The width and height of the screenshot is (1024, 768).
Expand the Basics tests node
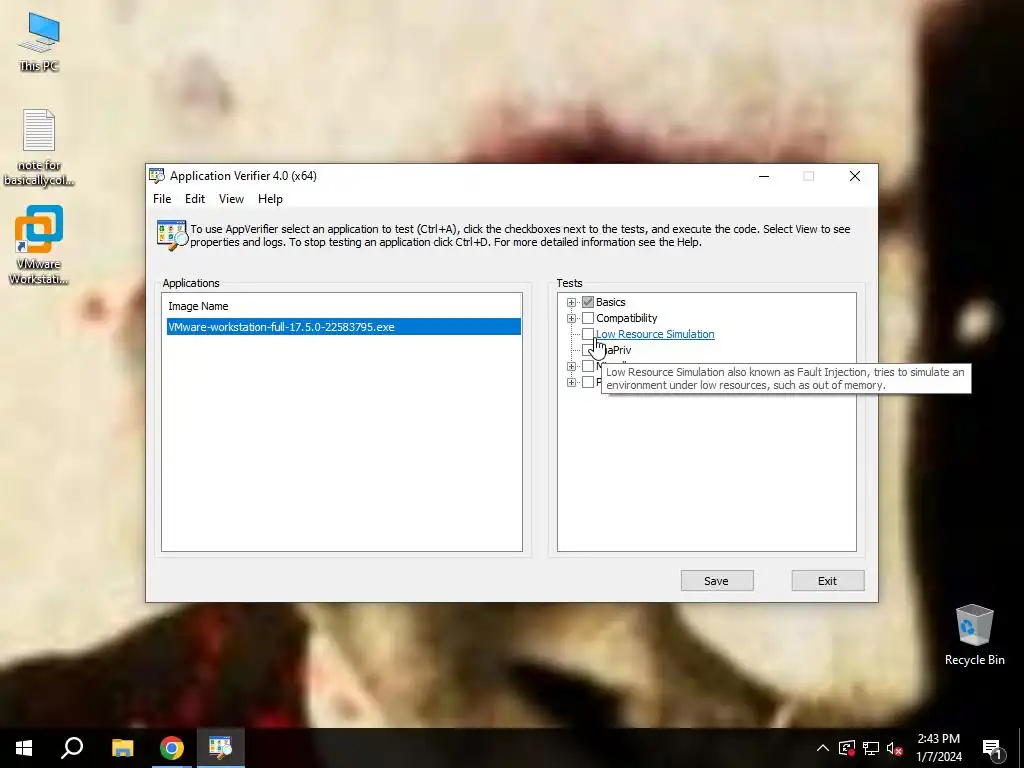(x=571, y=302)
